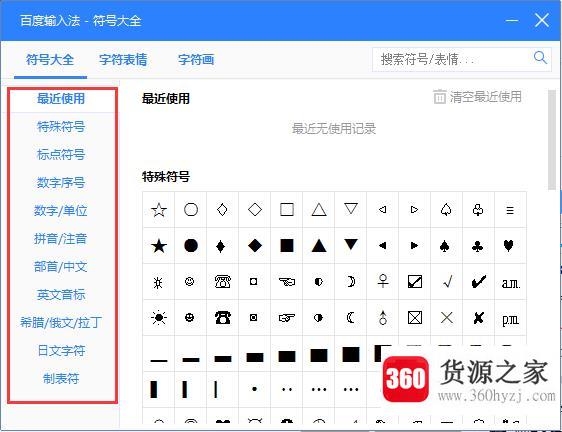Open the 特殊符号 category
This screenshot has width=562, height=432.
61,126
